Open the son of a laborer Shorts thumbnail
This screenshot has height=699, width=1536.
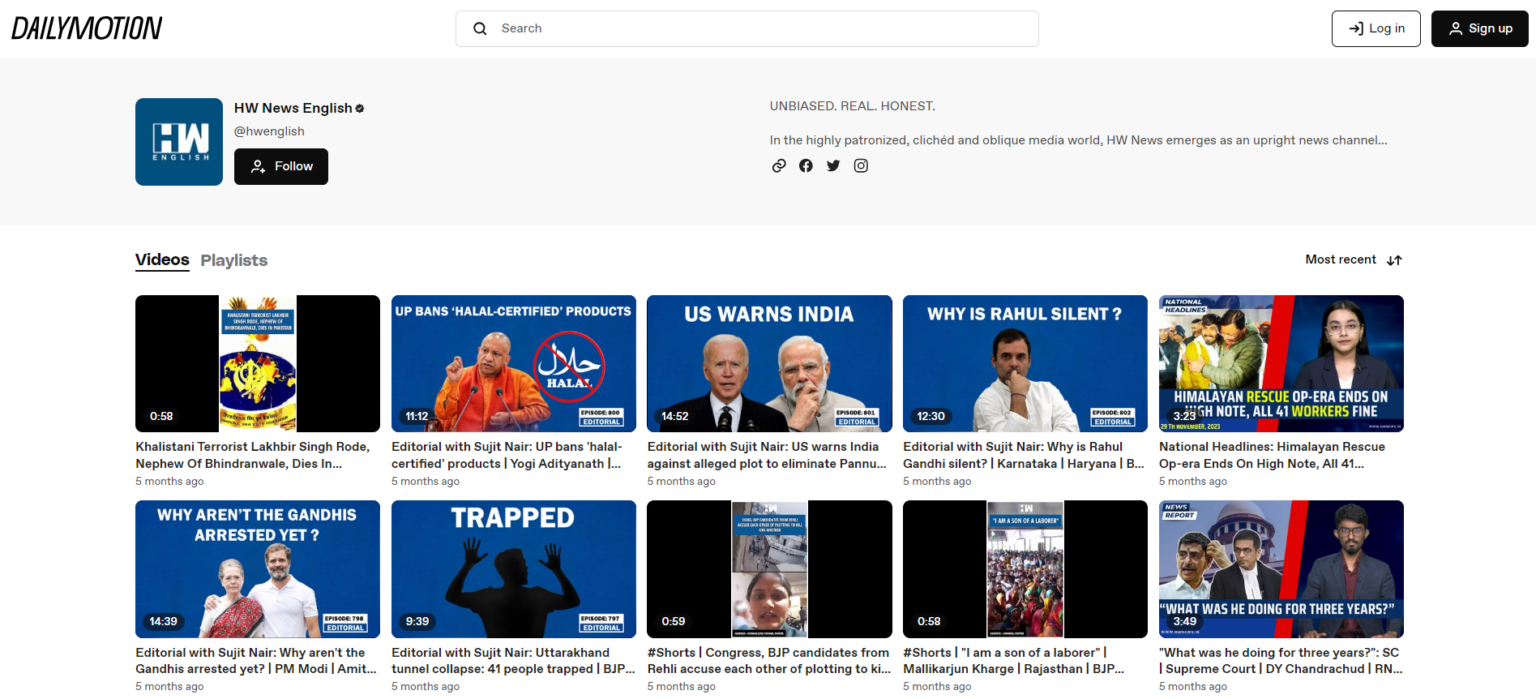coord(1026,569)
